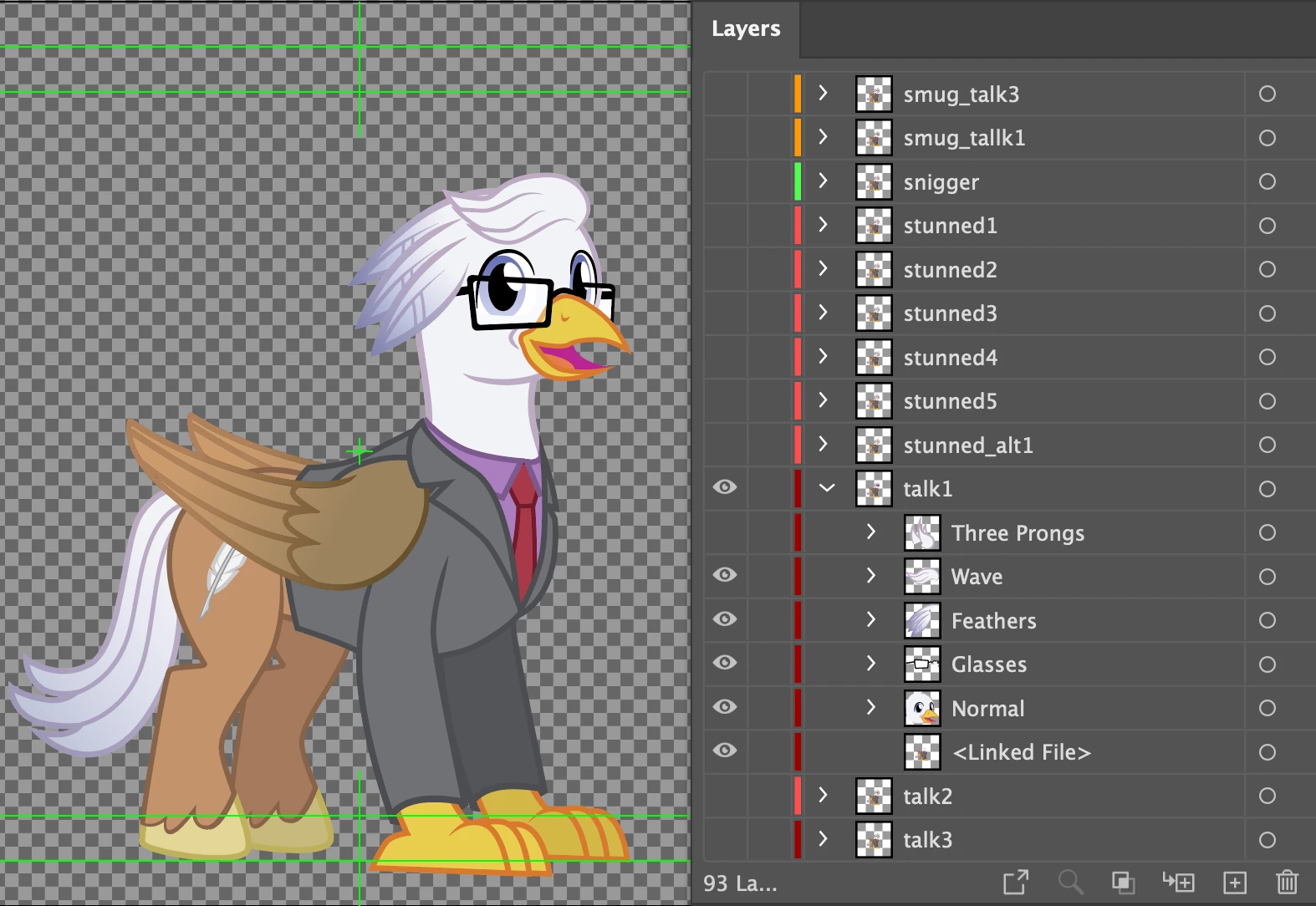The width and height of the screenshot is (1316, 906).
Task: Click target circle for Glasses sublayer
Action: tap(1268, 664)
